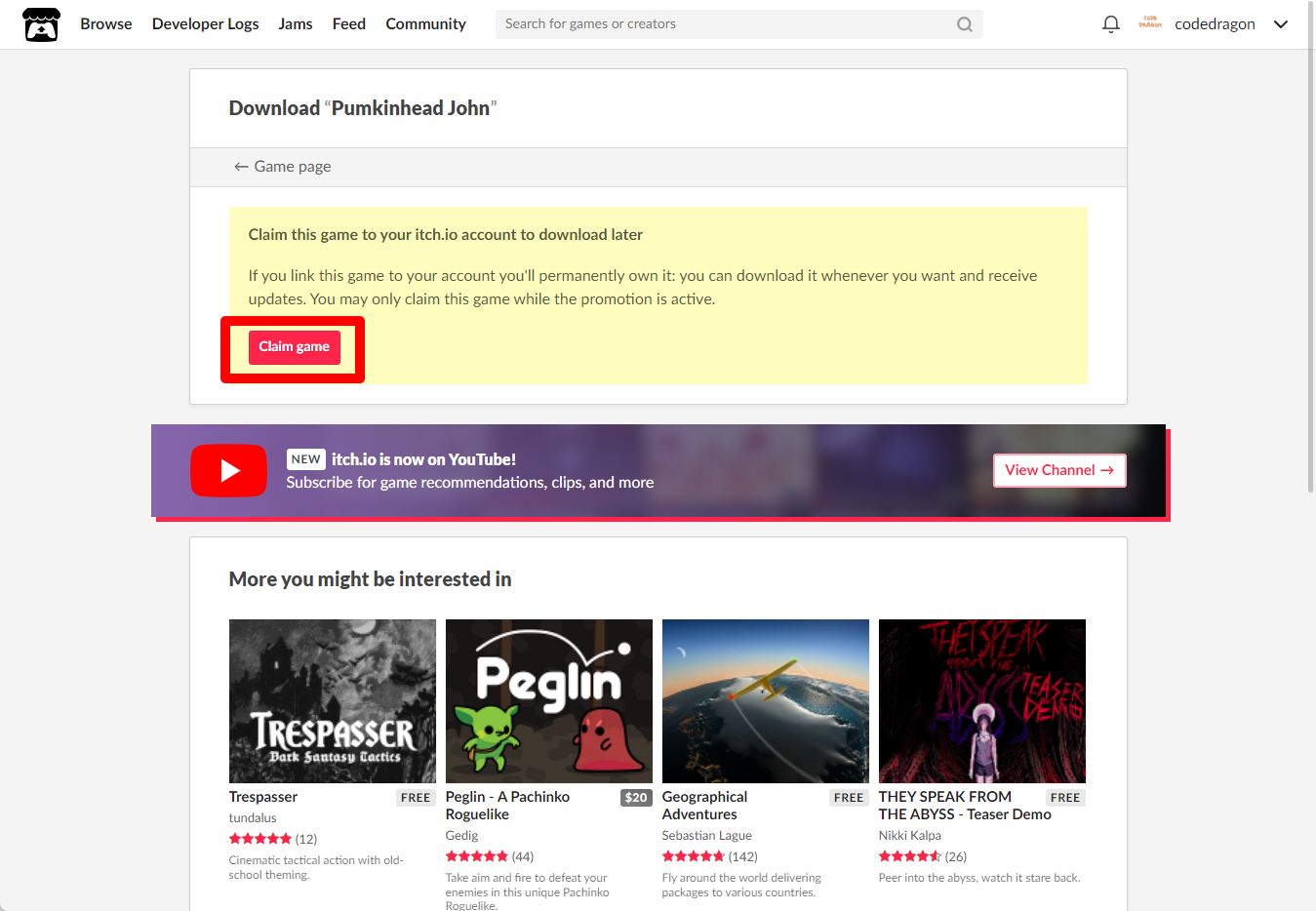
Task: Click FREE tag on Geographical Adventures
Action: [849, 798]
